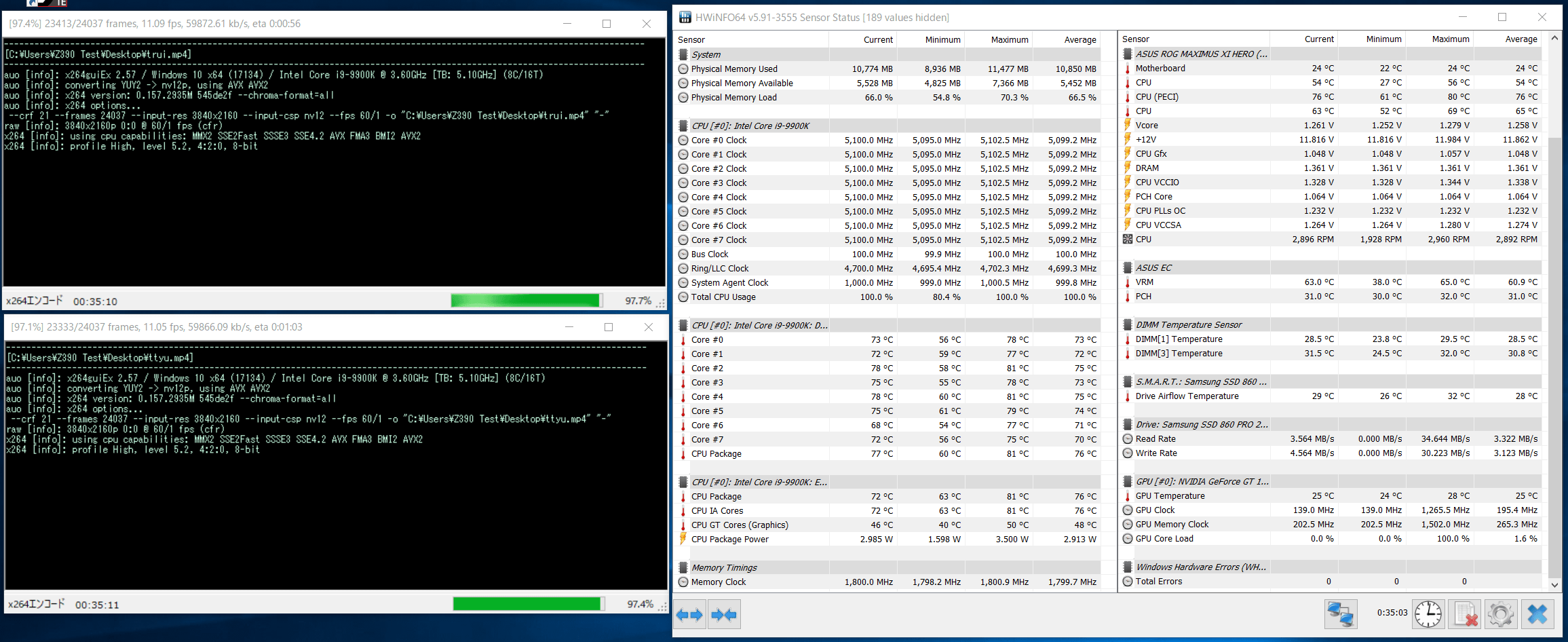The height and width of the screenshot is (642, 1568).
Task: Click the thermometer icon beside DIMM[1] Temperature
Action: pos(1128,339)
